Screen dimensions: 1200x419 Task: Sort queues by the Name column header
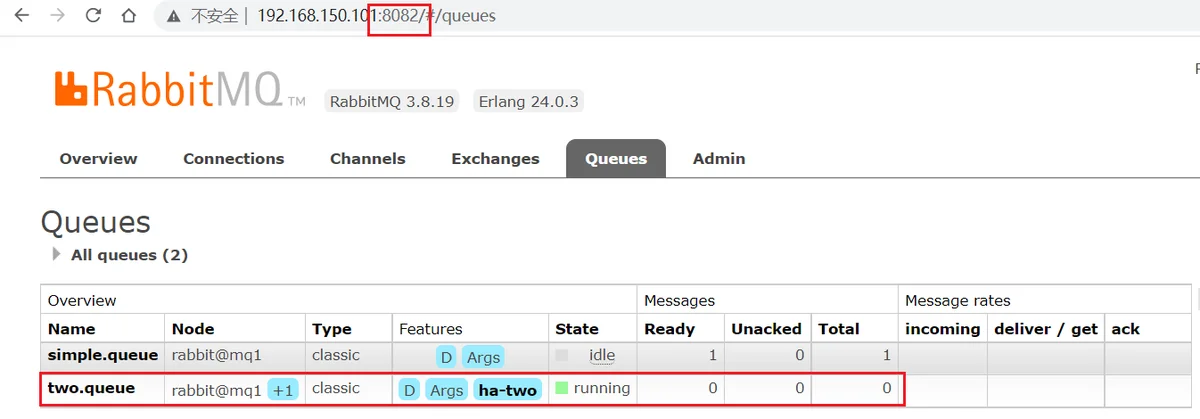click(x=72, y=328)
